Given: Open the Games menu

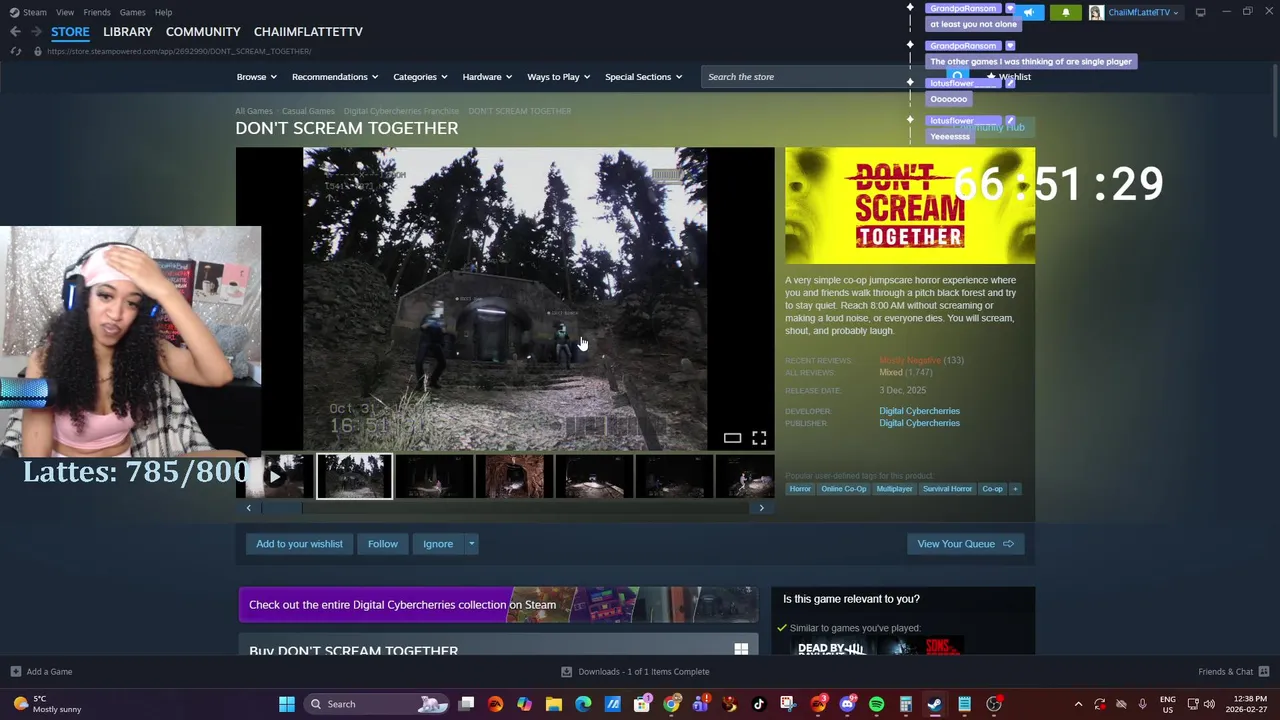Looking at the screenshot, I should click(132, 12).
